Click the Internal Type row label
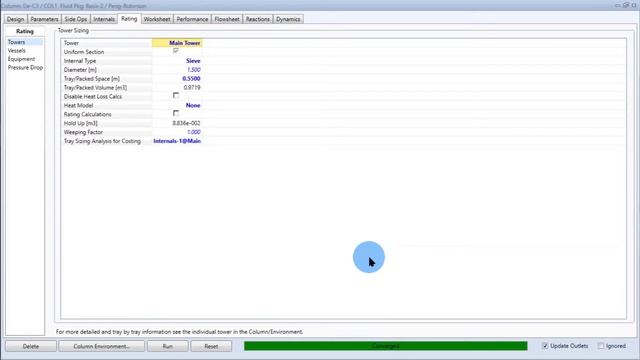Screen dimensions: 640x360 (80, 61)
